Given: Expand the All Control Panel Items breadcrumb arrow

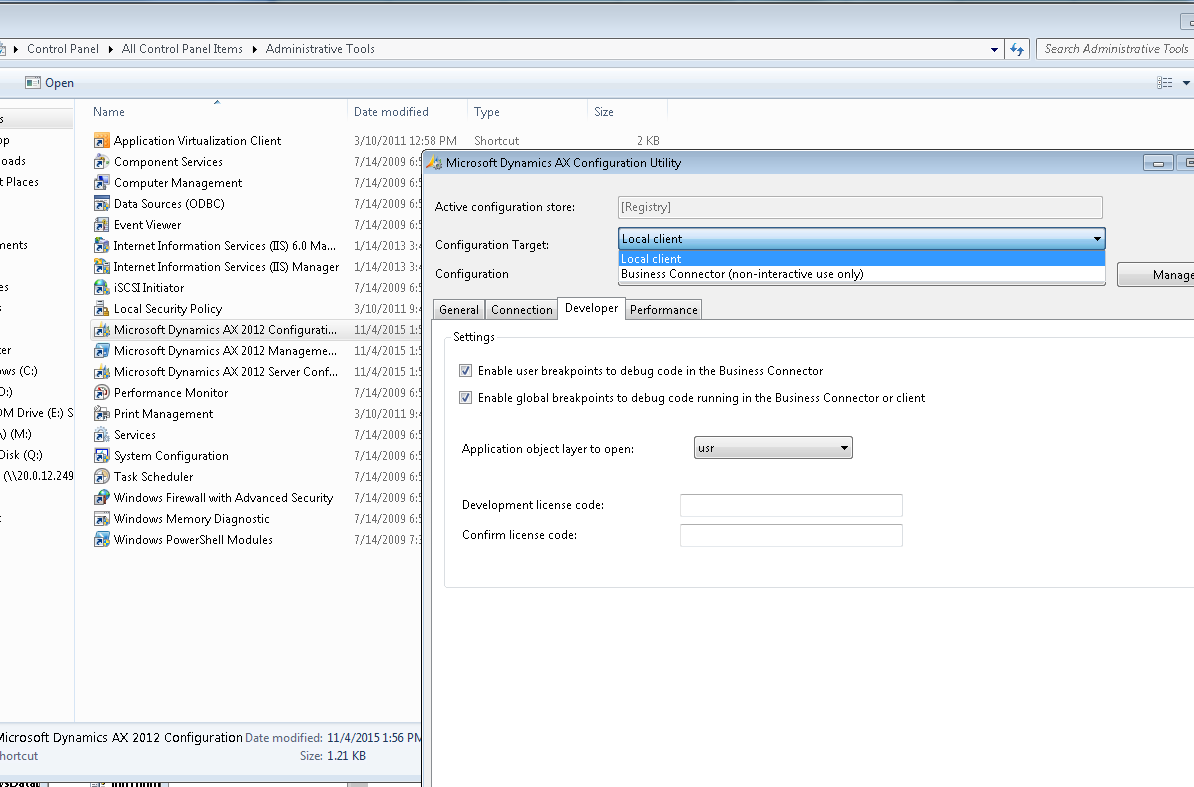Looking at the screenshot, I should point(254,49).
